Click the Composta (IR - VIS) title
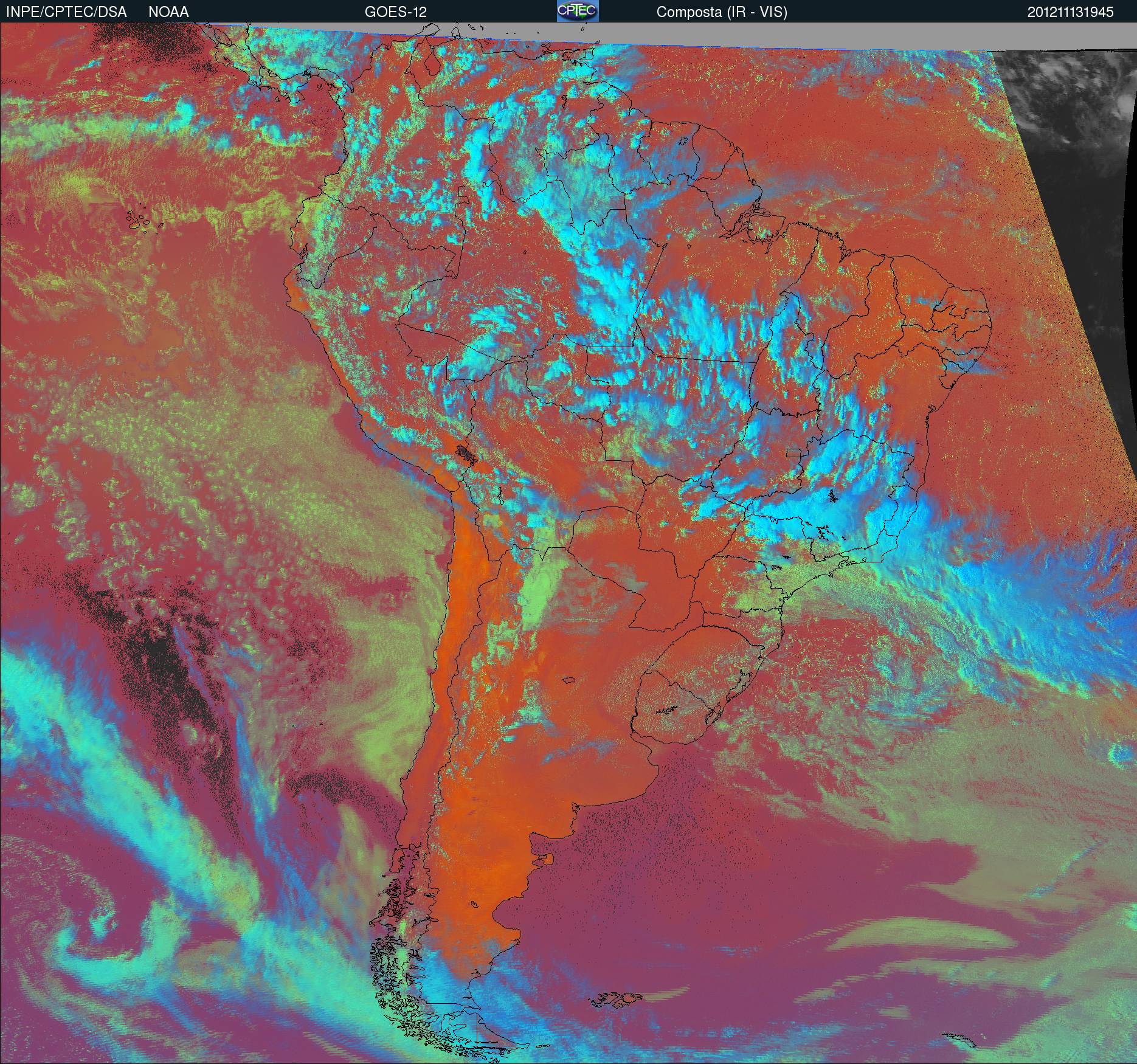The height and width of the screenshot is (1064, 1137). click(722, 12)
